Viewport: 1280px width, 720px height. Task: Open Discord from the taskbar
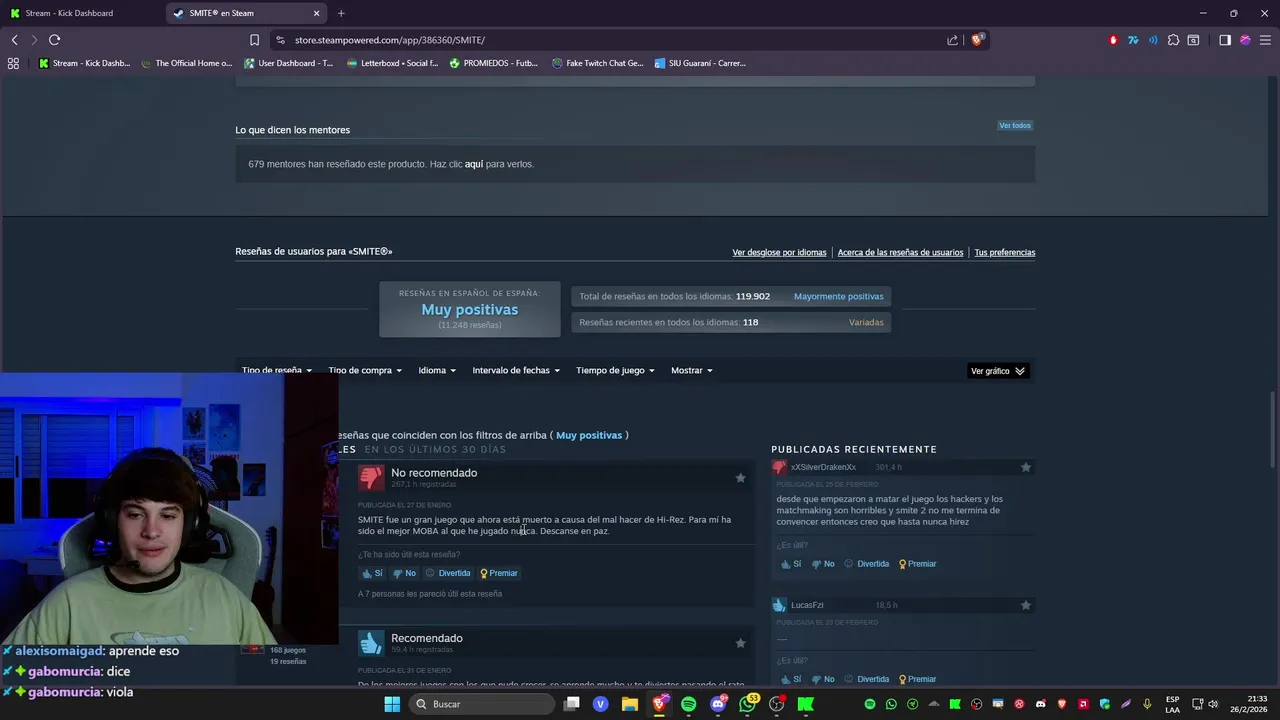click(x=718, y=704)
